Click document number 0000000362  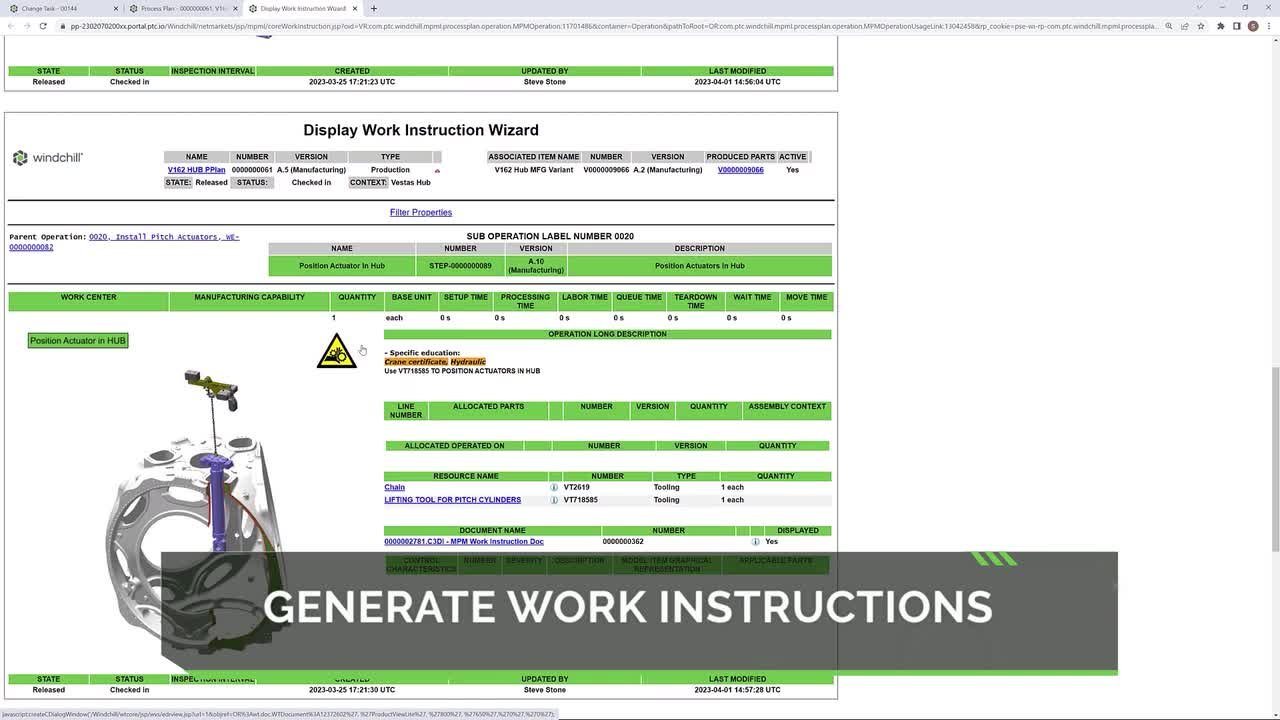(623, 541)
